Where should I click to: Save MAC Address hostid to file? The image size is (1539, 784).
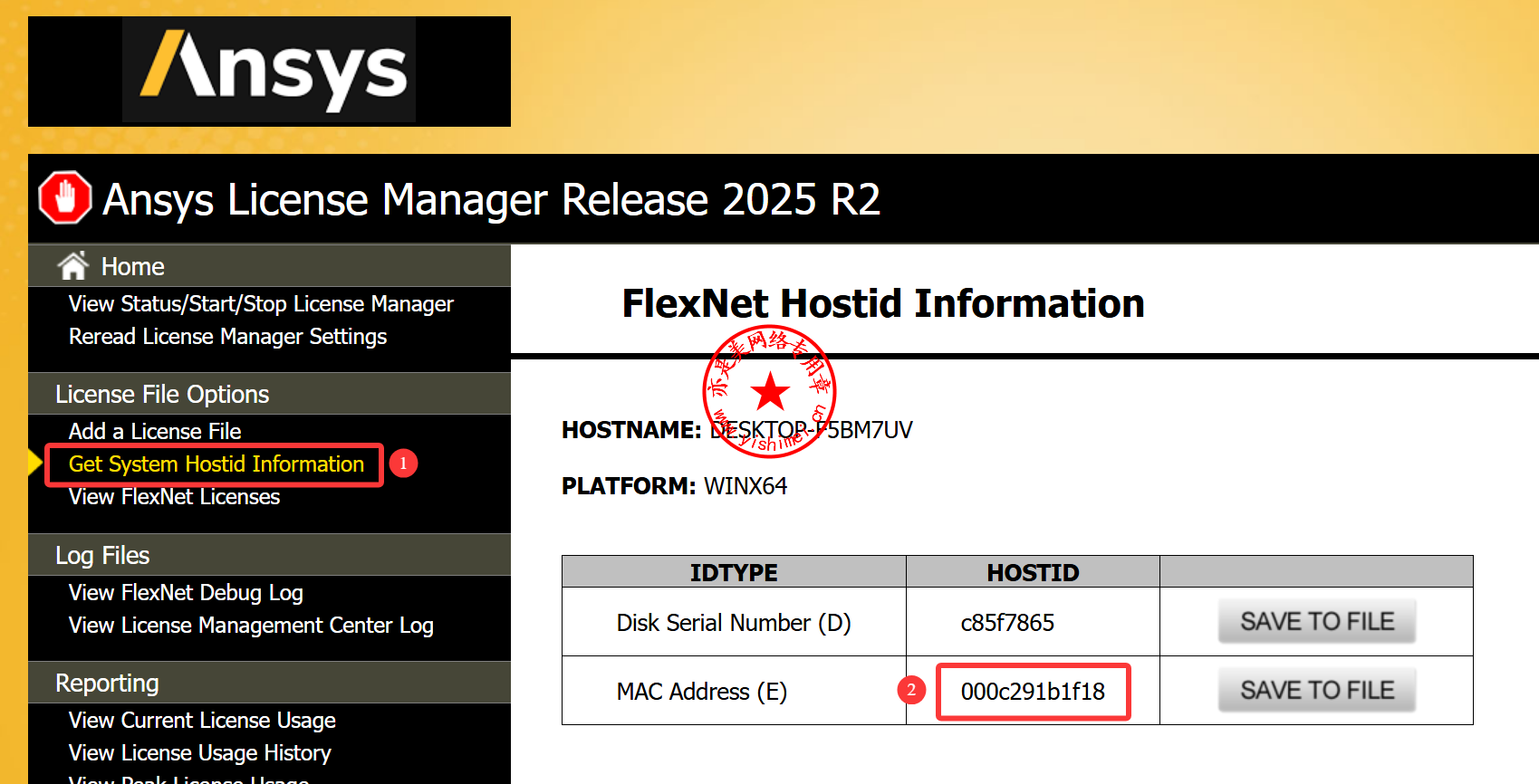(x=1316, y=691)
